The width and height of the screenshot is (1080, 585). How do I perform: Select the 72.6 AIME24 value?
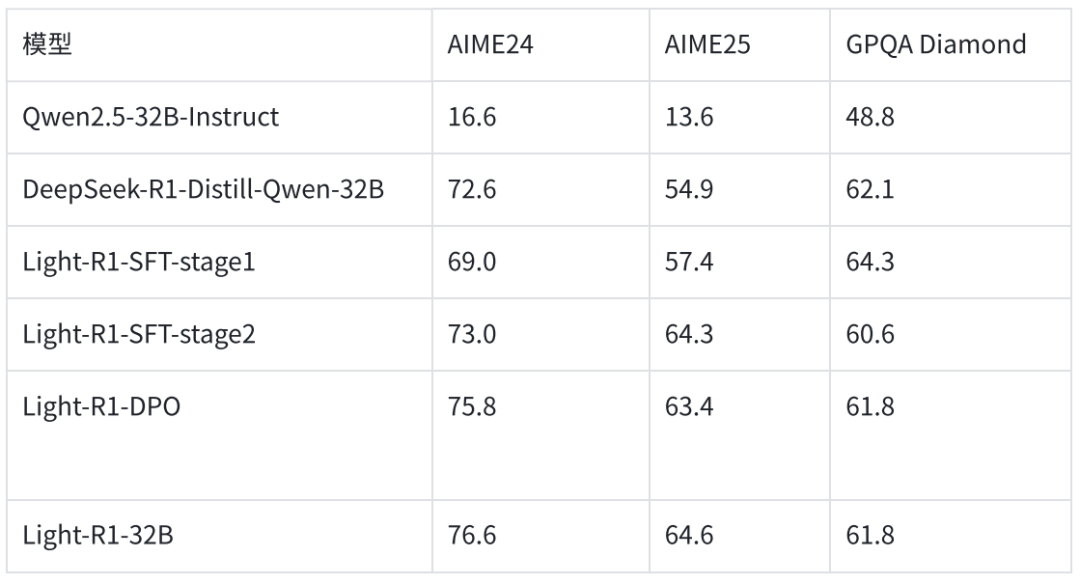coord(472,189)
